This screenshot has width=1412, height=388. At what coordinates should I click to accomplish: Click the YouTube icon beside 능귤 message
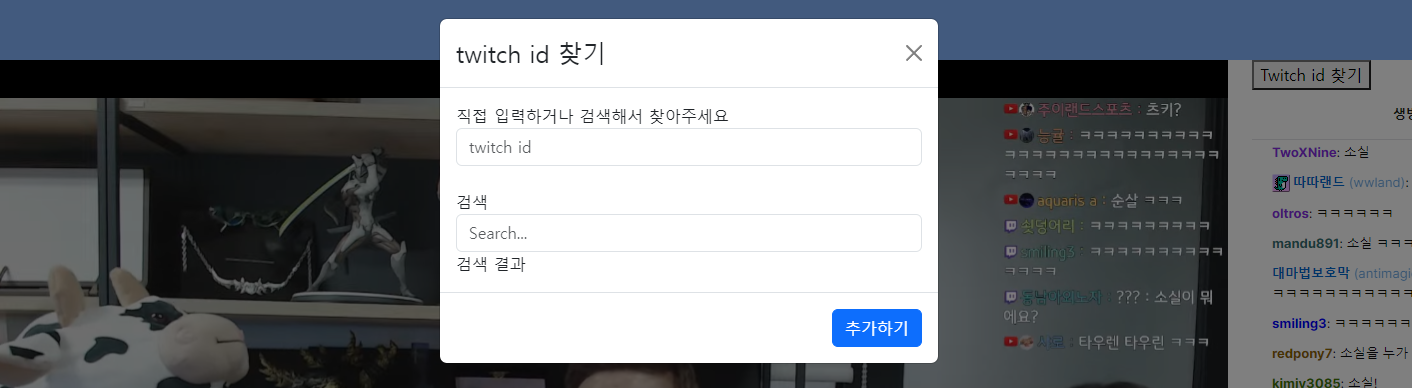click(1011, 134)
